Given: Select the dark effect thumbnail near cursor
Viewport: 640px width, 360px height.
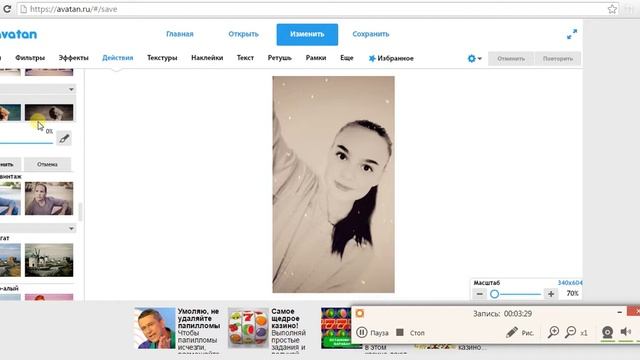Looking at the screenshot, I should [x=49, y=112].
